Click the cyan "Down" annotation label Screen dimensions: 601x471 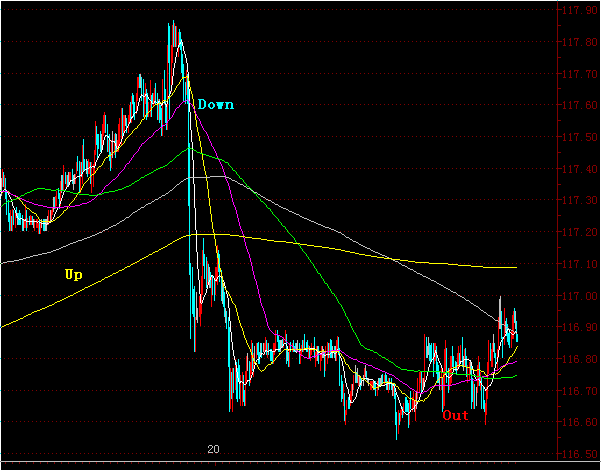tap(216, 105)
